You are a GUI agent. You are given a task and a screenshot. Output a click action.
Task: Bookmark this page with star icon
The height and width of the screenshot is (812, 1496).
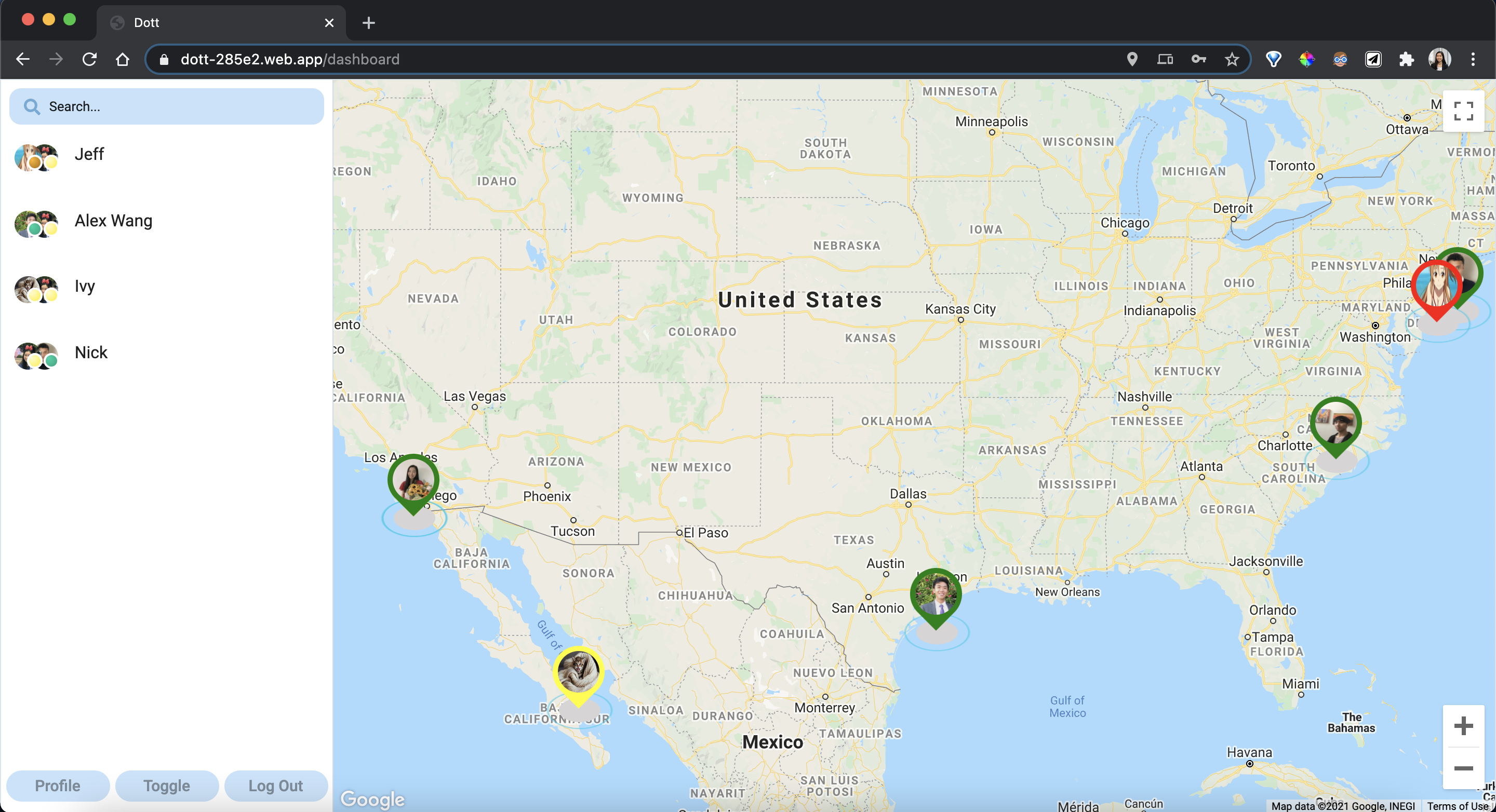click(1232, 59)
